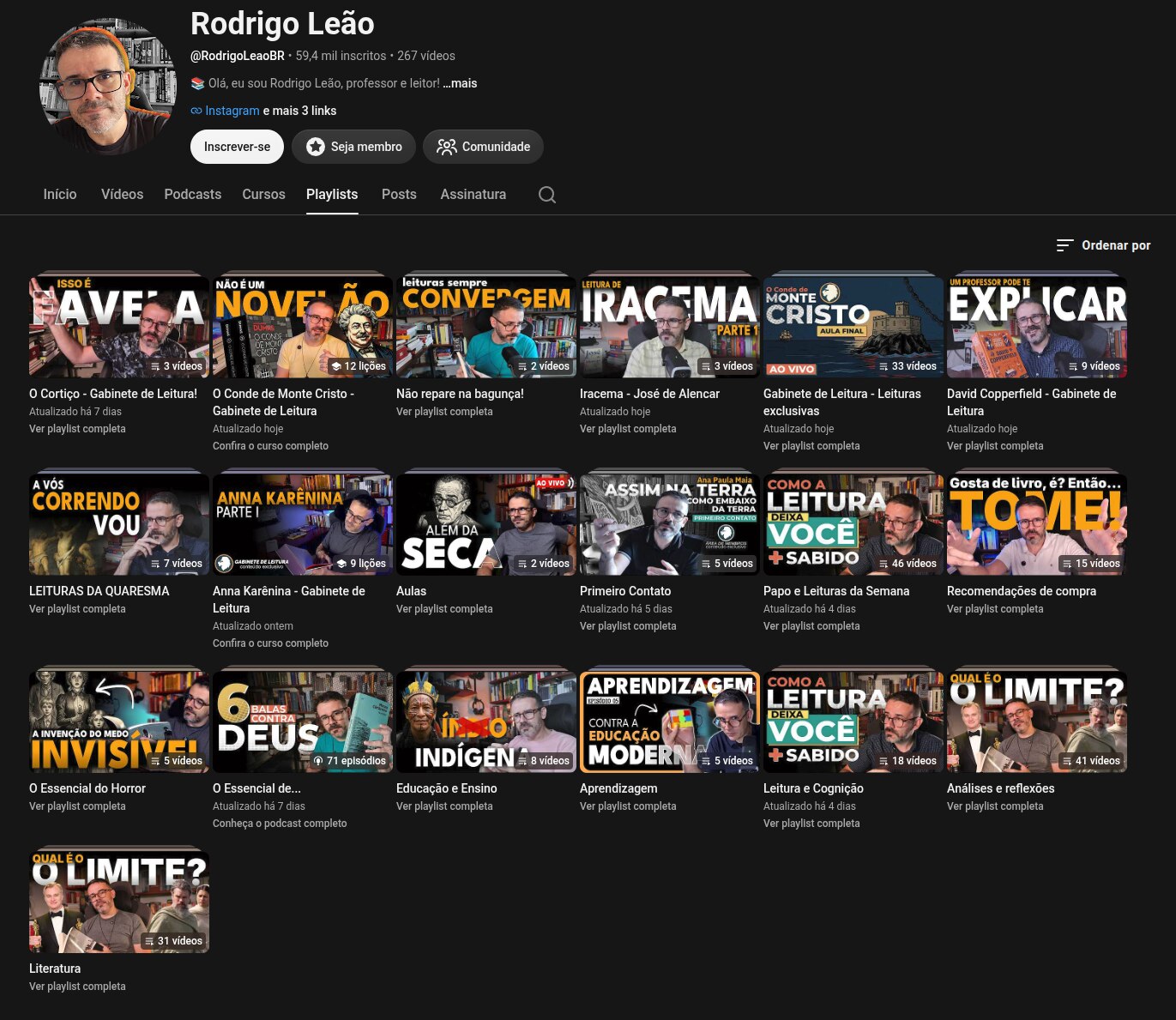
Task: Click the Rodrigo Leão channel avatar
Action: pyautogui.click(x=108, y=88)
